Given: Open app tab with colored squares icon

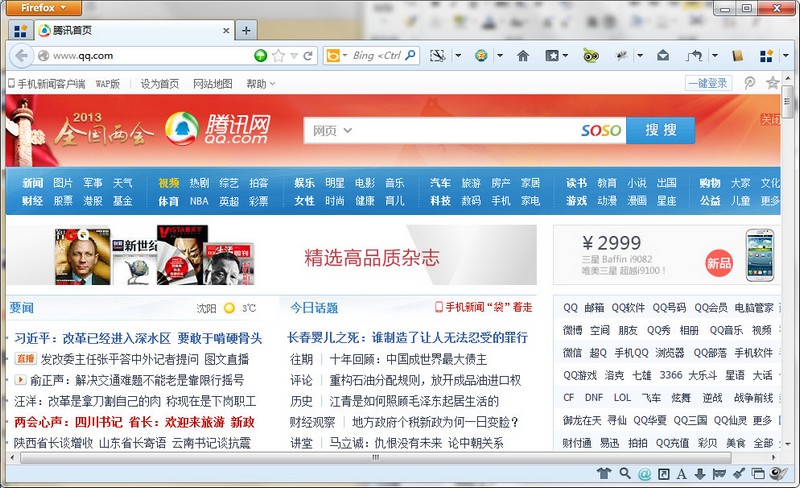Looking at the screenshot, I should click(x=20, y=31).
